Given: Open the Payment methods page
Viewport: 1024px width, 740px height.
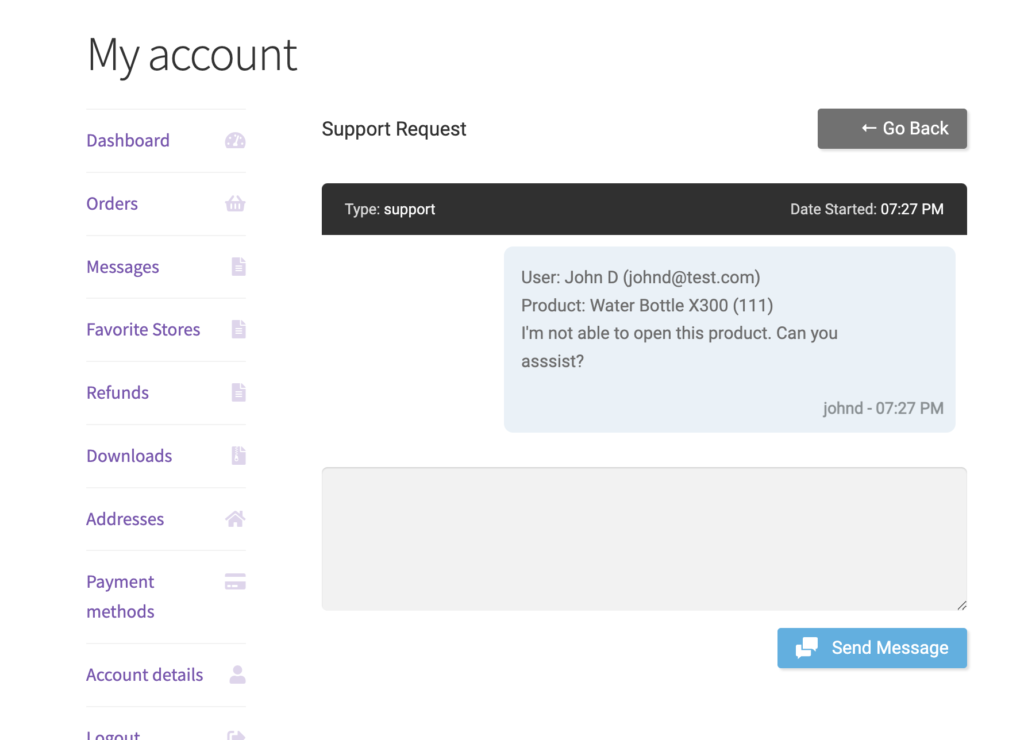Looking at the screenshot, I should coord(120,596).
